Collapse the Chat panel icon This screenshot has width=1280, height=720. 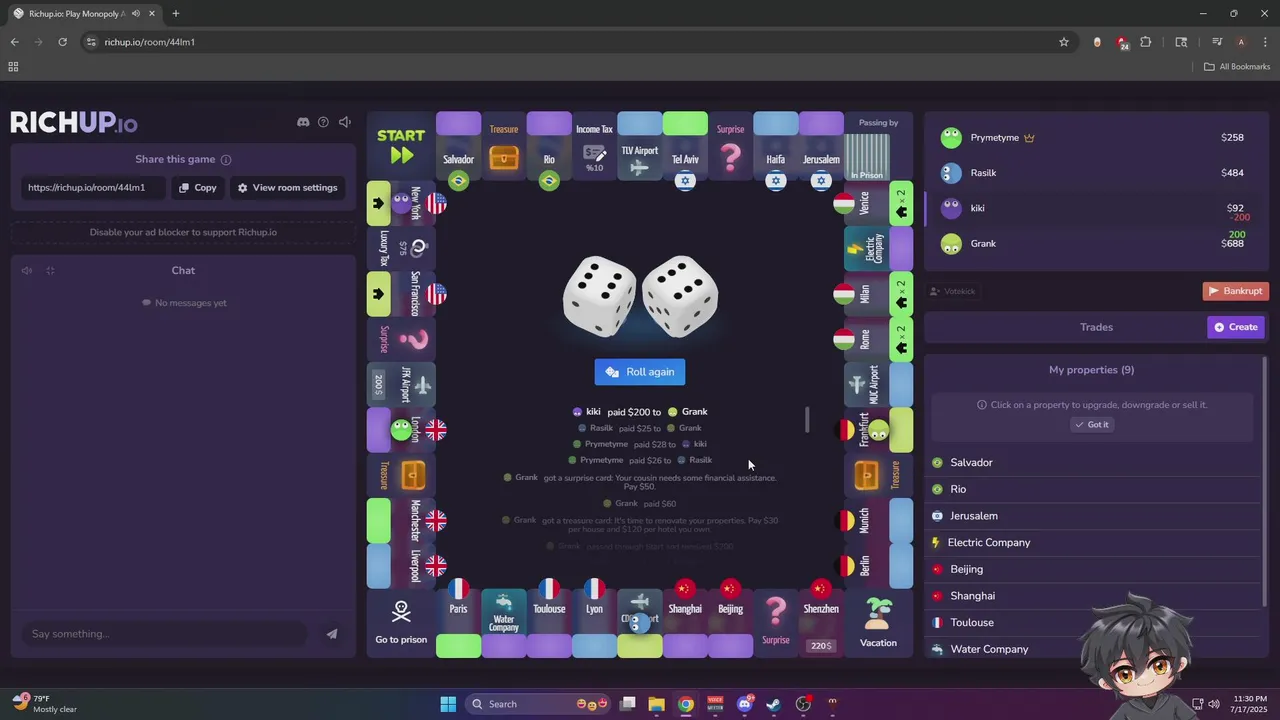point(50,271)
